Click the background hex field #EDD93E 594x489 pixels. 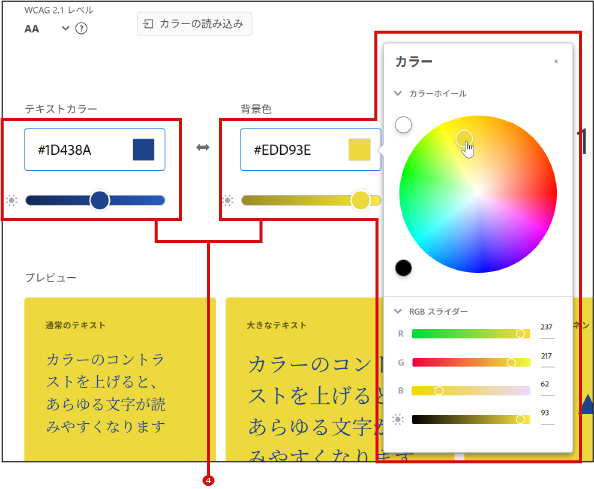(310, 150)
